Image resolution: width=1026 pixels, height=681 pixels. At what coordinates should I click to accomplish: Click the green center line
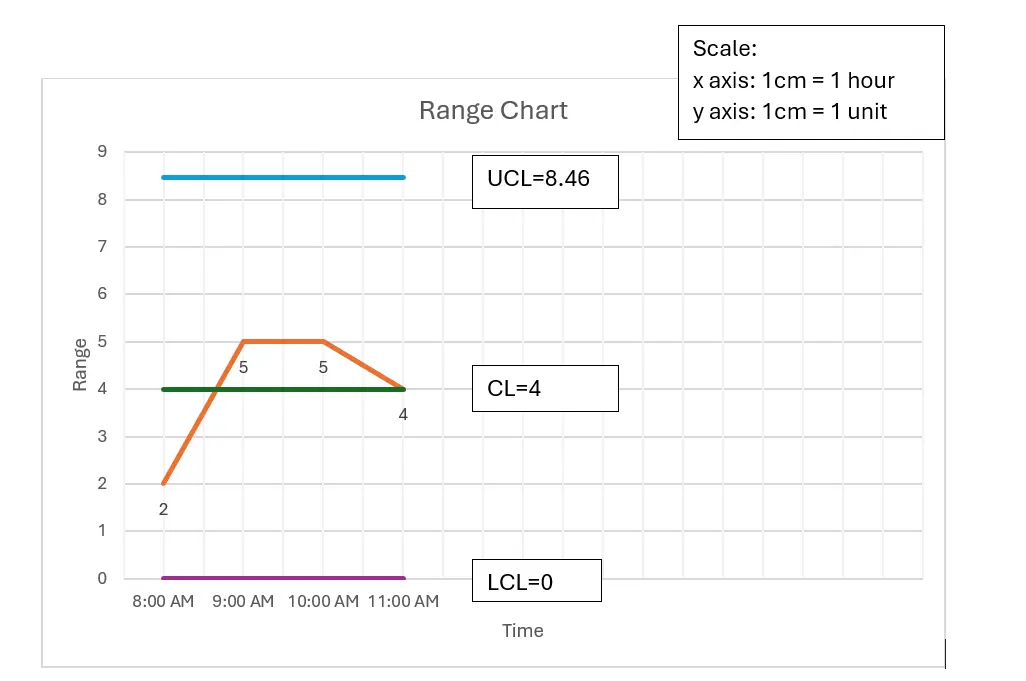[x=300, y=389]
